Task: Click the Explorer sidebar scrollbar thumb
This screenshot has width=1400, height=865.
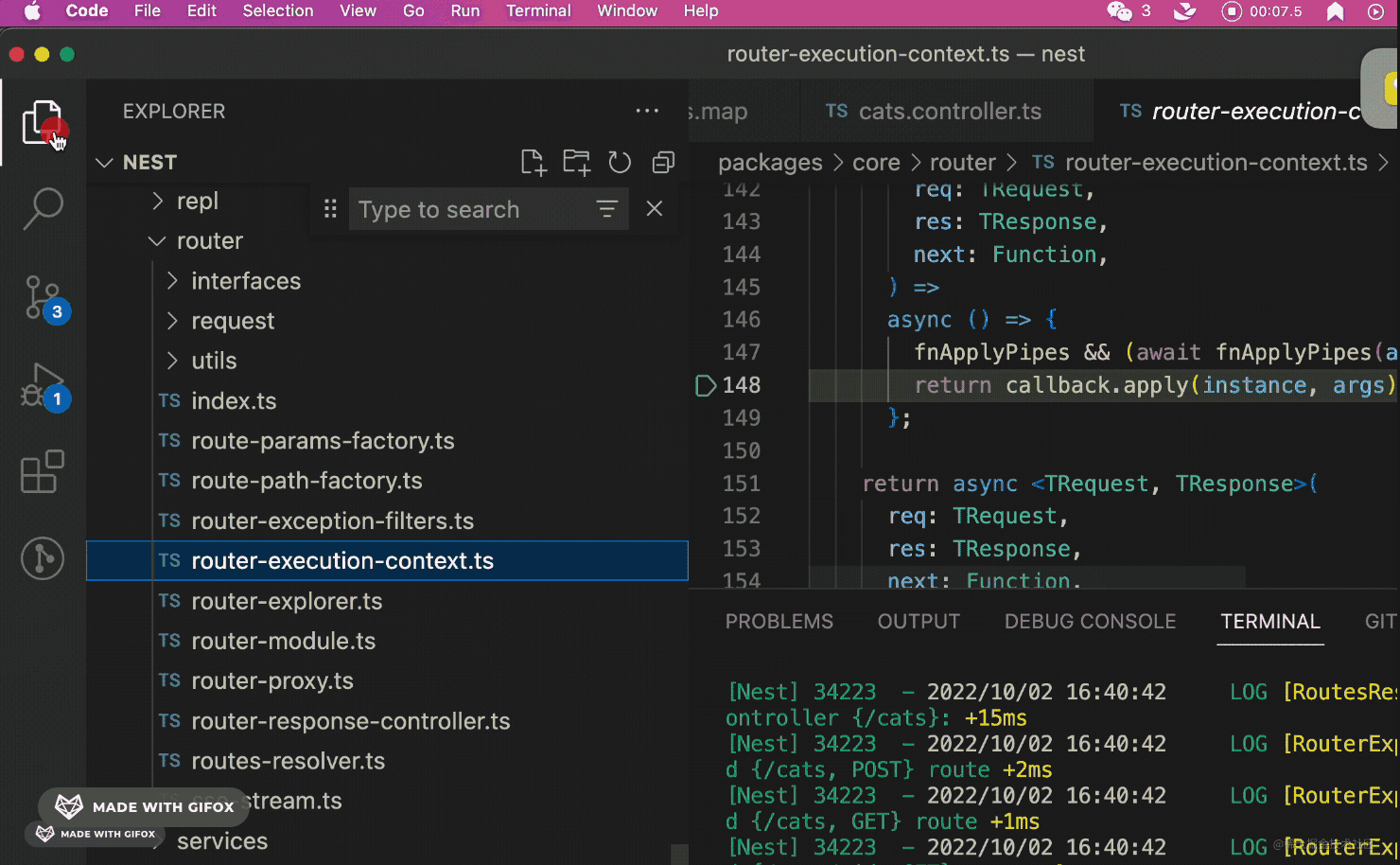Action: [x=679, y=854]
